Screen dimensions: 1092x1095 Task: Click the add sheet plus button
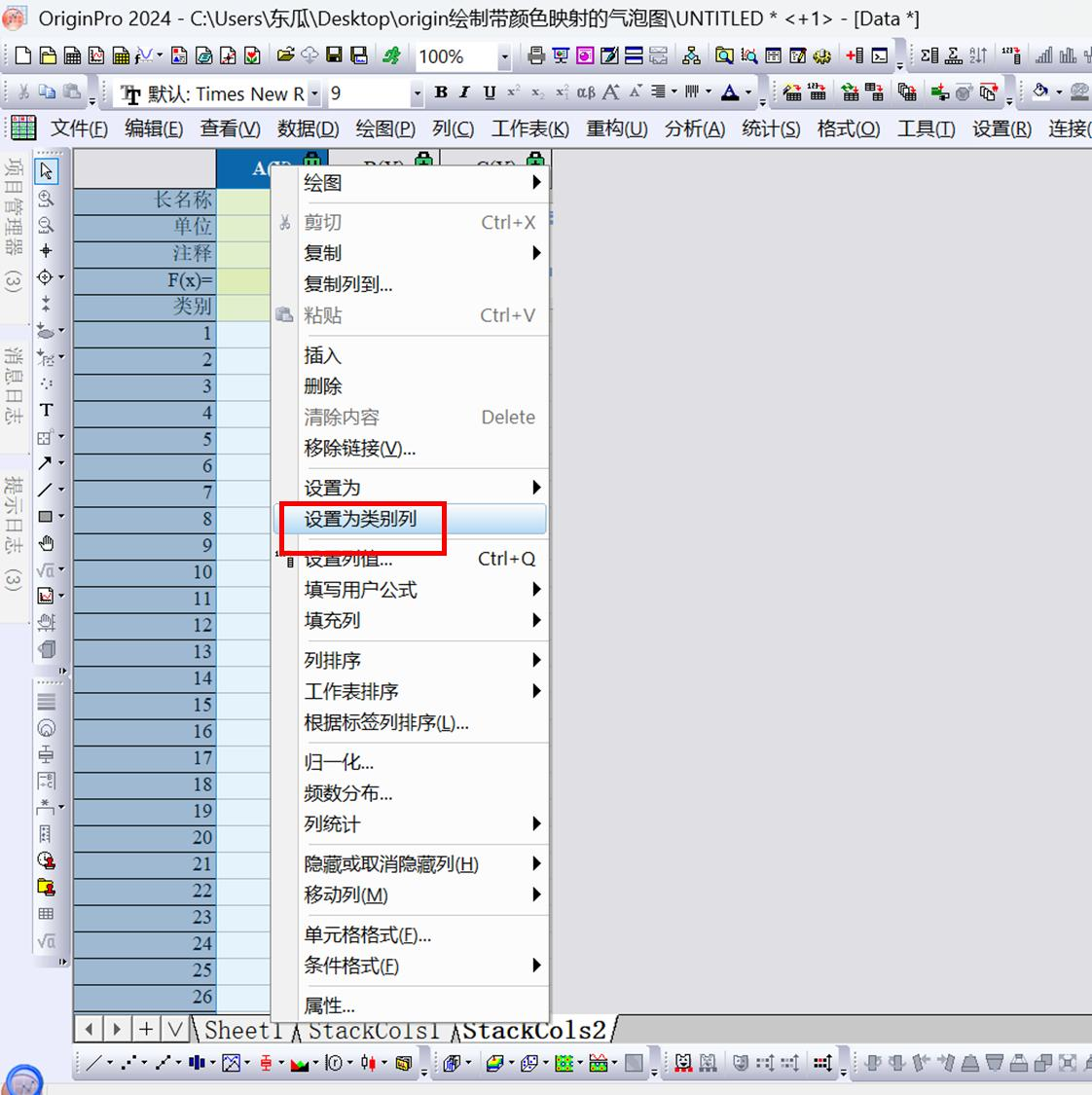146,1029
